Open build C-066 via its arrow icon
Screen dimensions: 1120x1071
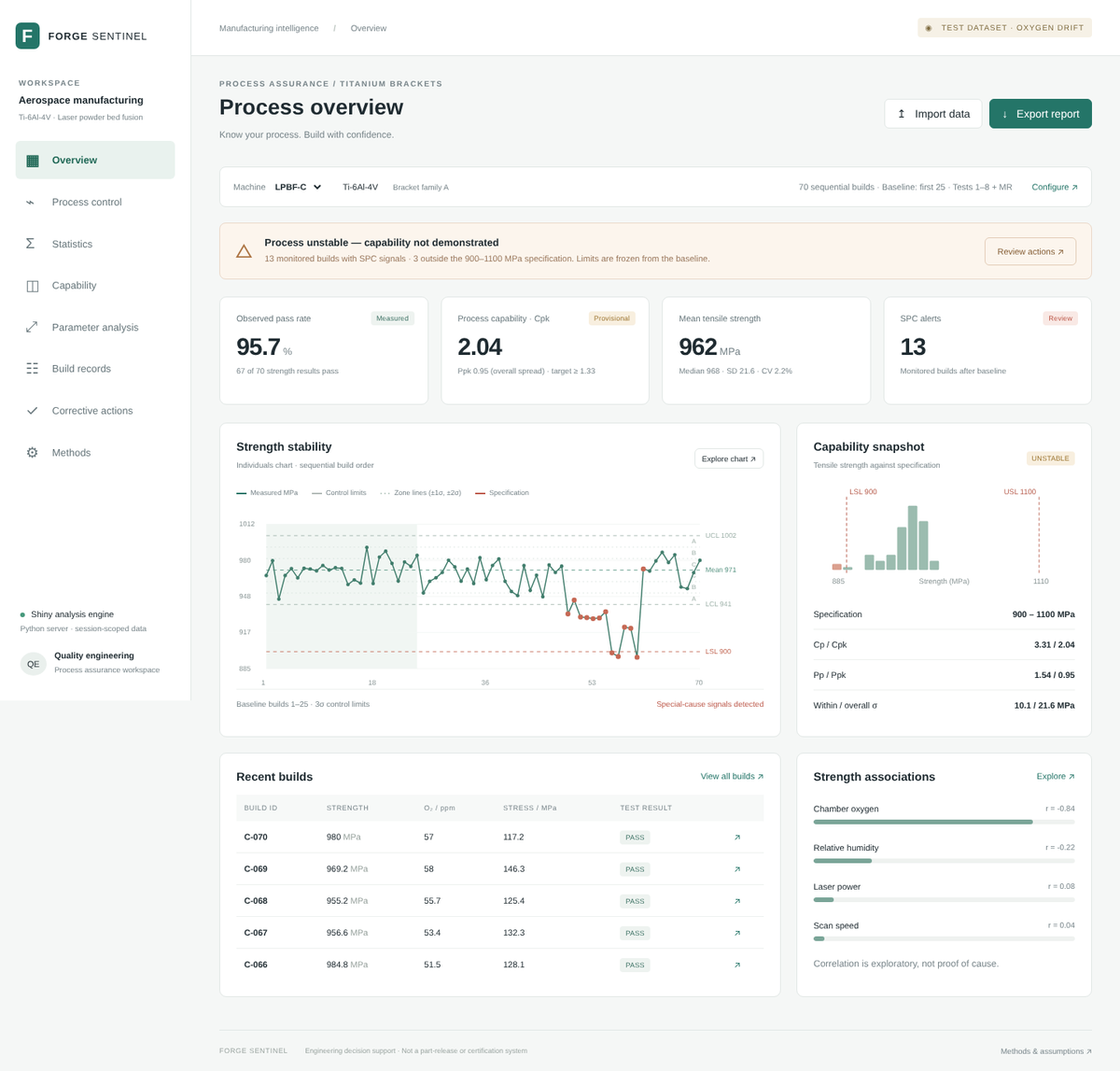737,965
